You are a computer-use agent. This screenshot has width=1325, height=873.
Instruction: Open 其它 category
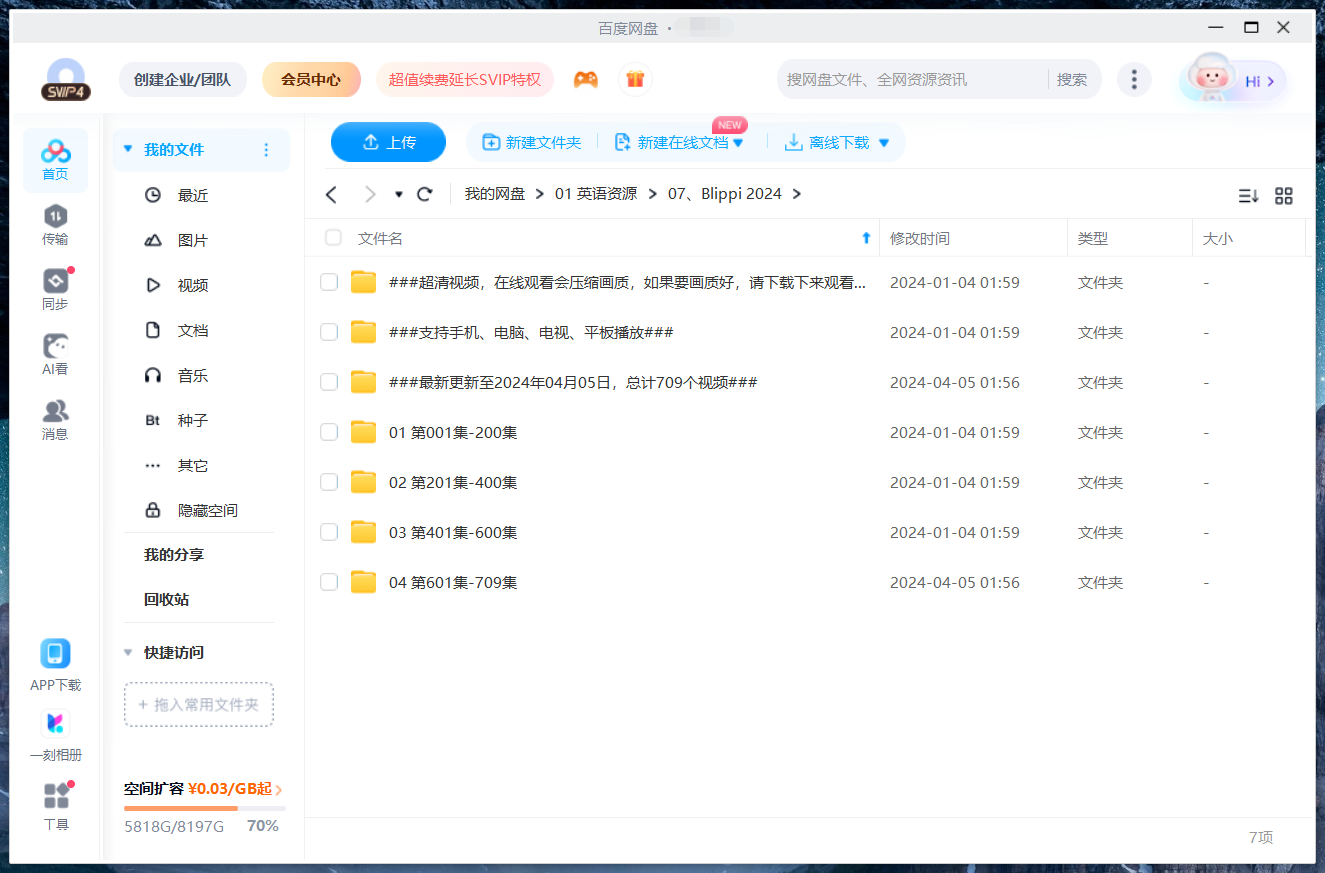point(193,465)
